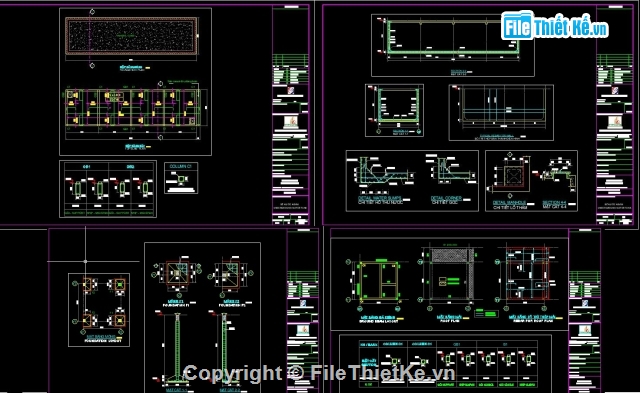This screenshot has width=640, height=393.
Task: Select the COLUMN C1 detail box
Action: pos(181,178)
